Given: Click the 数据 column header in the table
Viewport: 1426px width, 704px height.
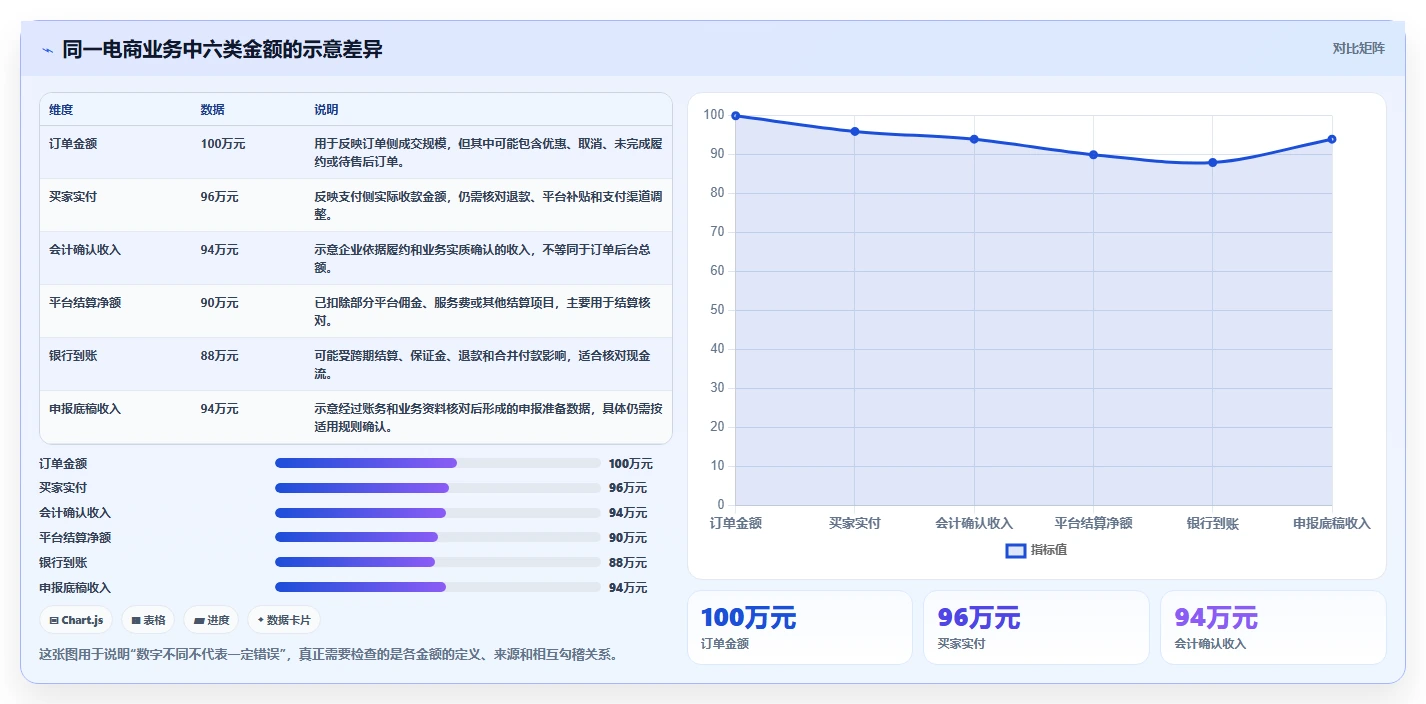Looking at the screenshot, I should (x=212, y=110).
